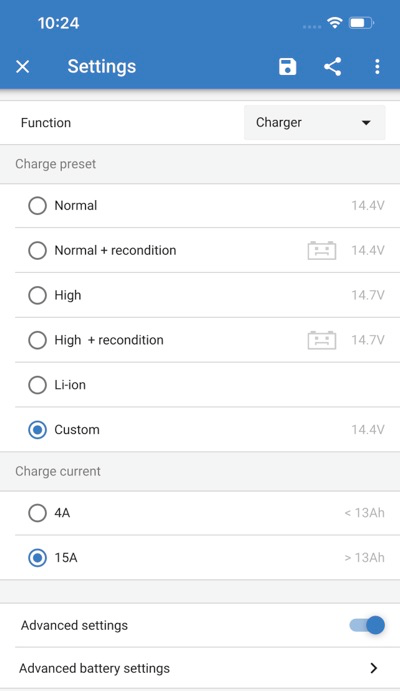Tap the Settings title in header
This screenshot has height=691, width=400.
pyautogui.click(x=102, y=67)
